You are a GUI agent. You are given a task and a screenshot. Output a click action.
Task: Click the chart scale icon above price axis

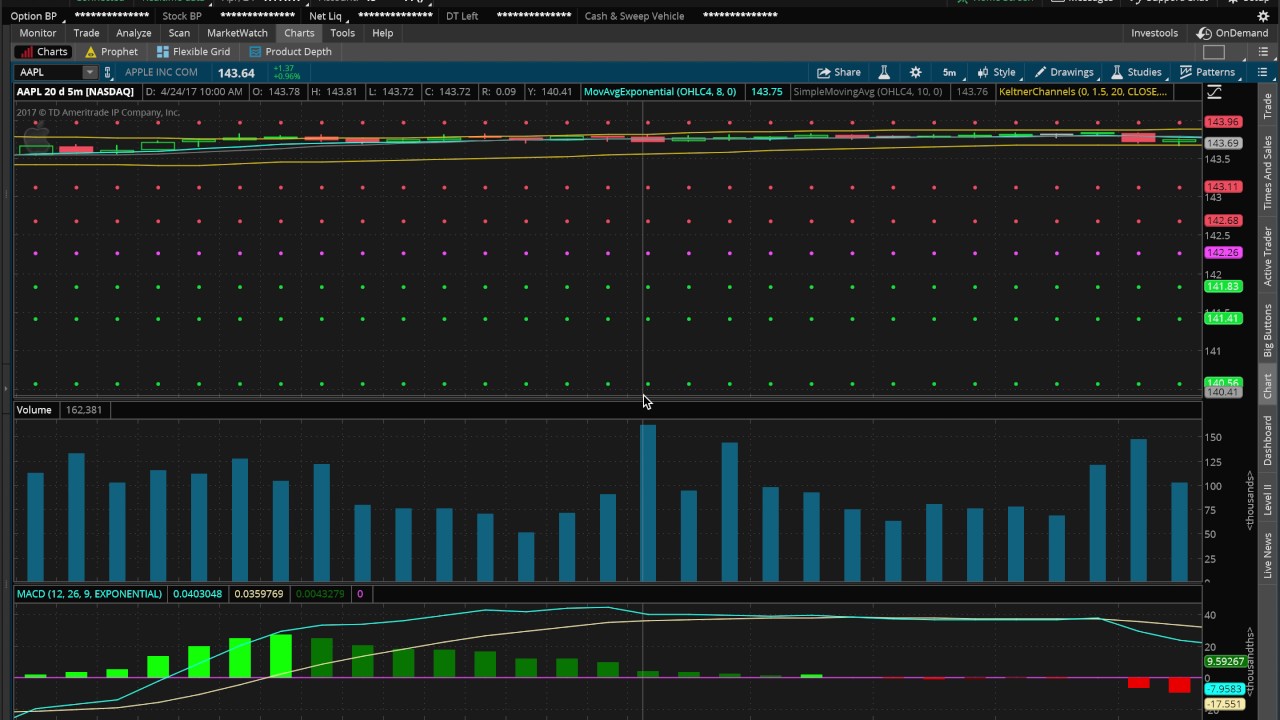click(1214, 92)
